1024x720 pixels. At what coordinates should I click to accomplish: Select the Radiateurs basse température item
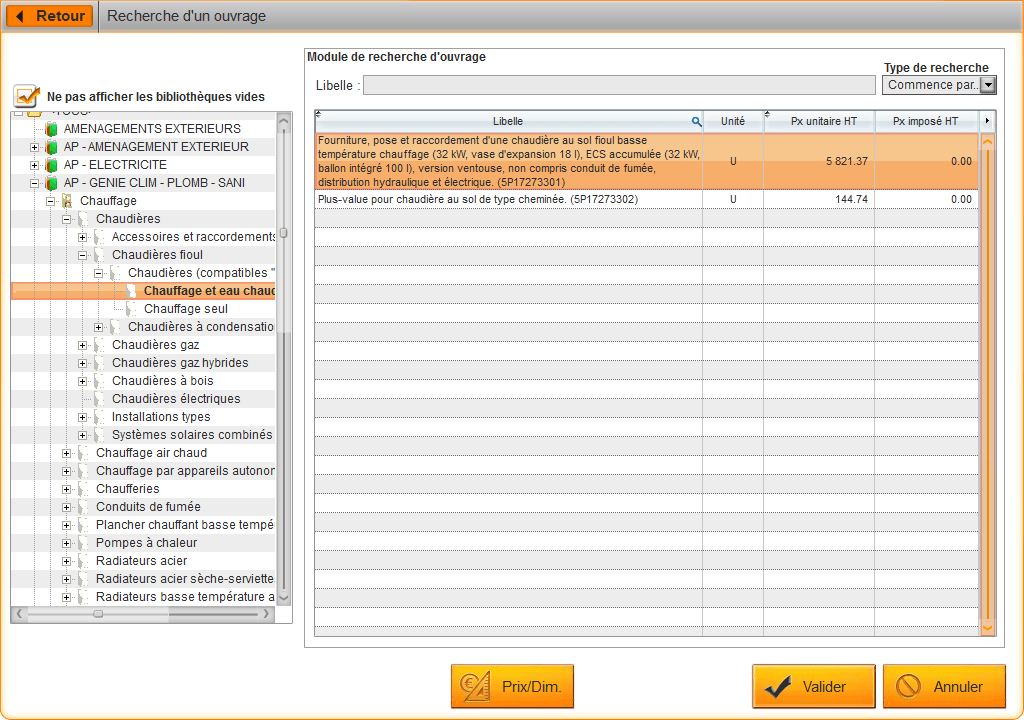coord(185,597)
